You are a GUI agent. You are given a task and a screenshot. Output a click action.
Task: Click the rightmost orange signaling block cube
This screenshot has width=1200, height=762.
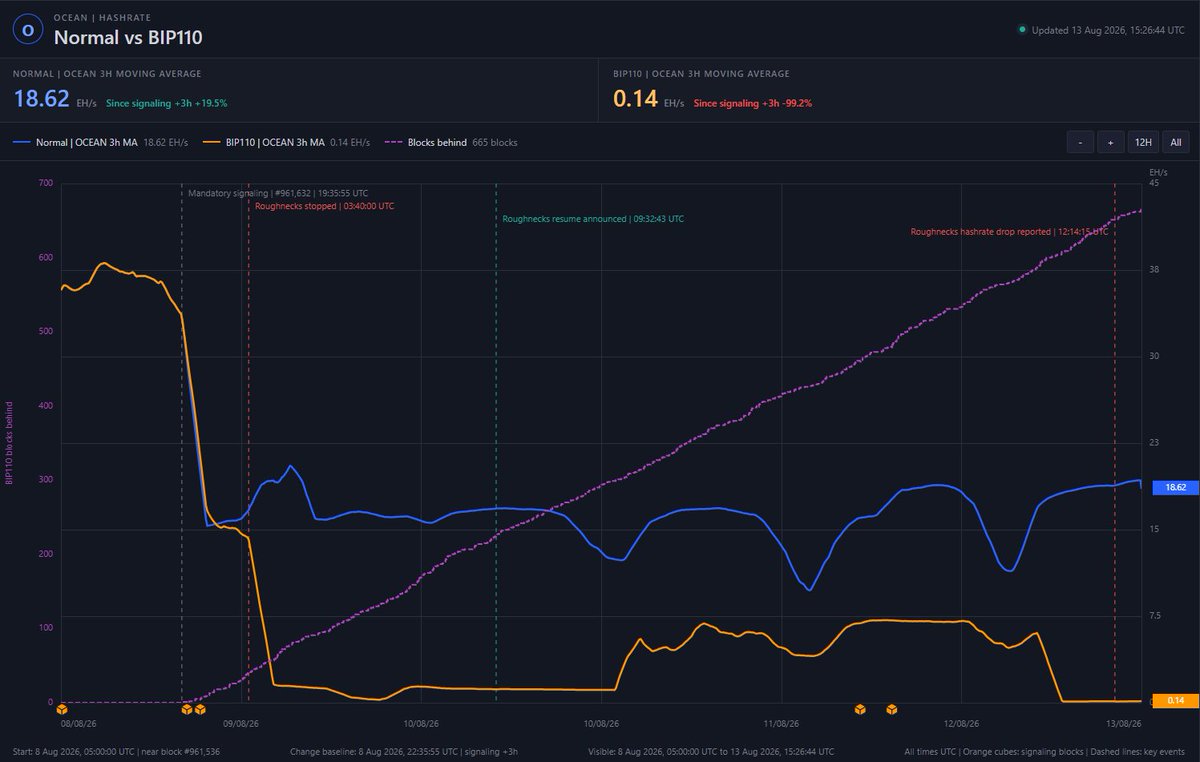click(x=892, y=709)
